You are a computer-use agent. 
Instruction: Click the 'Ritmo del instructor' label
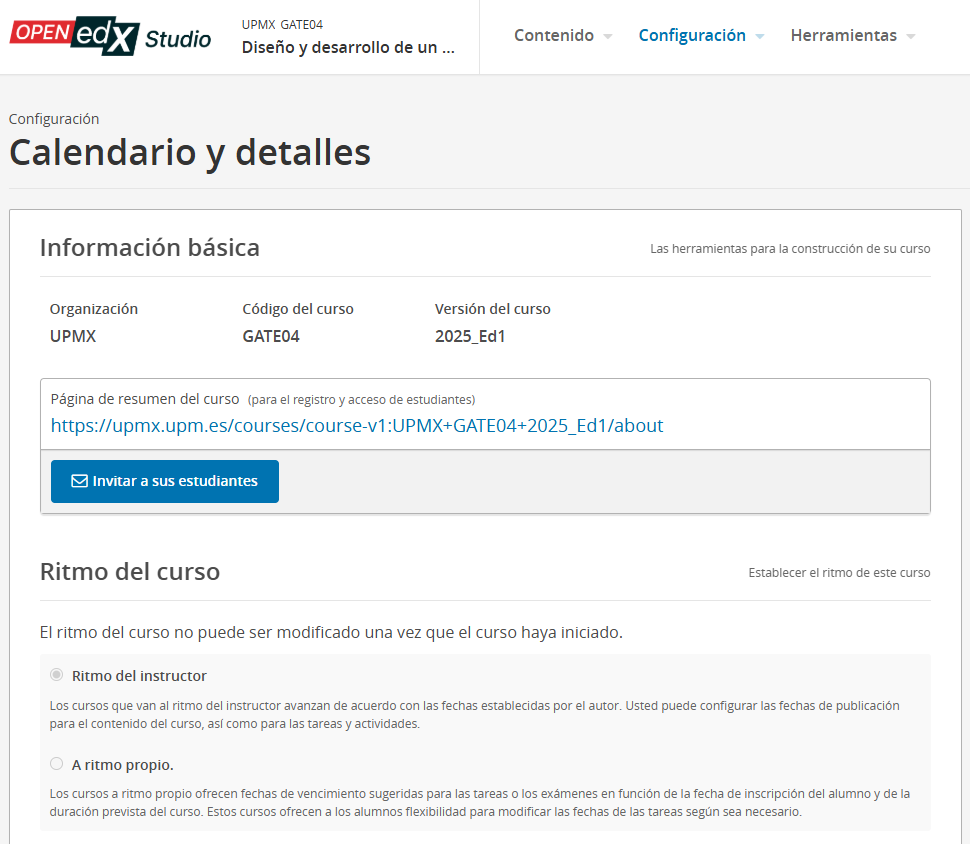click(139, 676)
